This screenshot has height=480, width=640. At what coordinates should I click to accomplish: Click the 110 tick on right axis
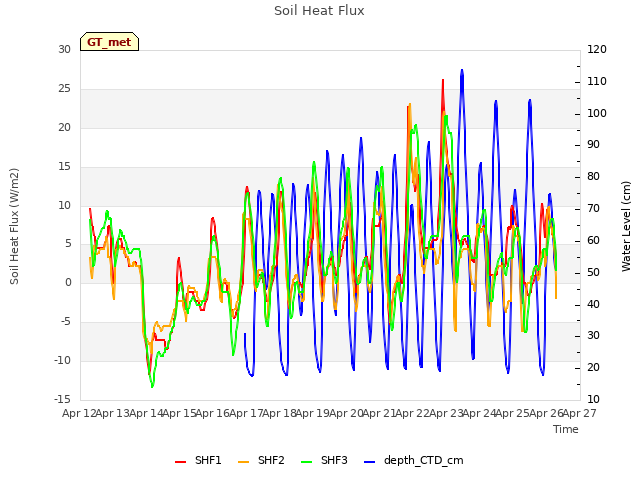[x=597, y=81]
